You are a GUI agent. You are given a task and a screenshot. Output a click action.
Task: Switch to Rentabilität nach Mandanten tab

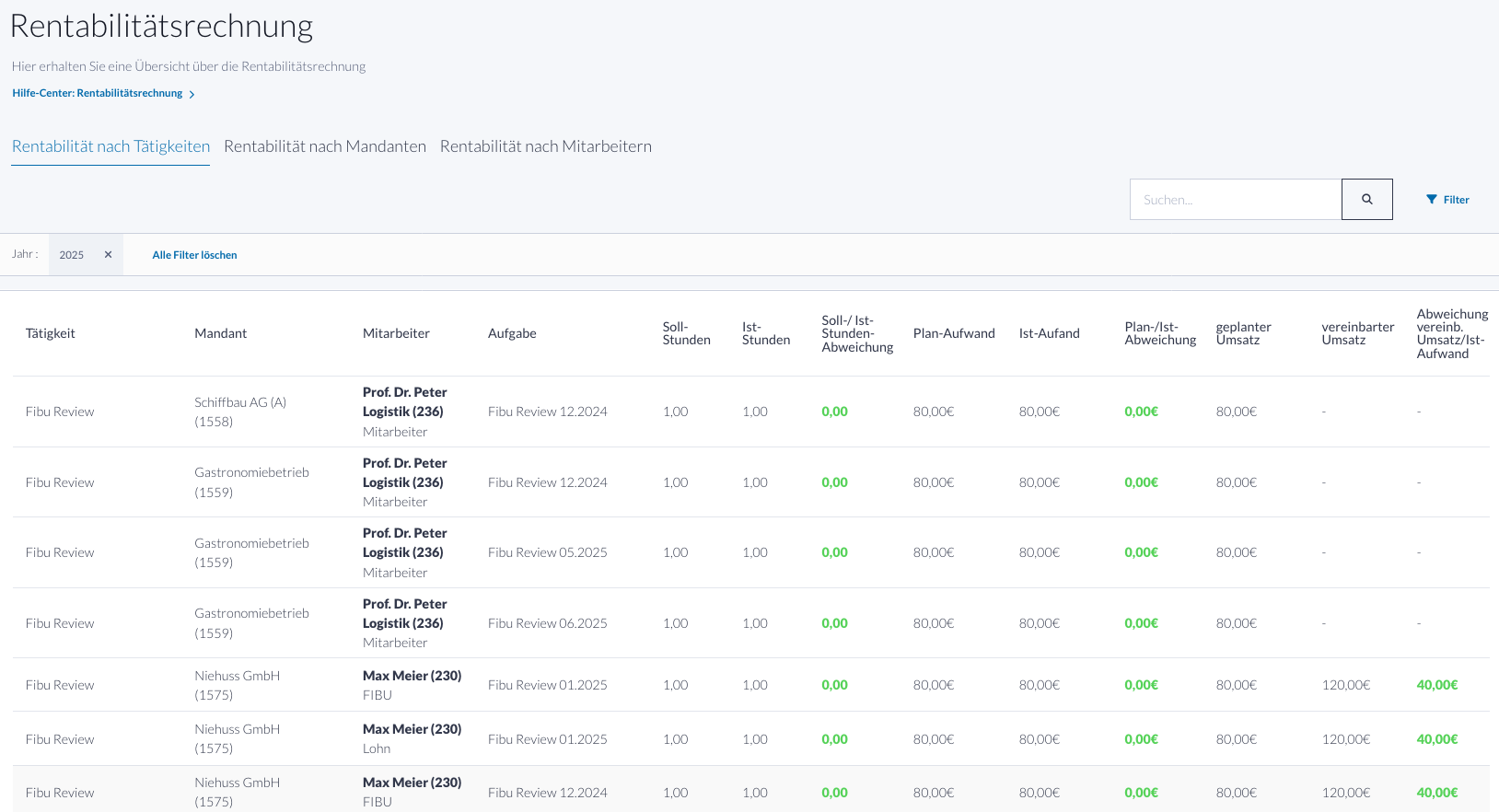point(324,146)
